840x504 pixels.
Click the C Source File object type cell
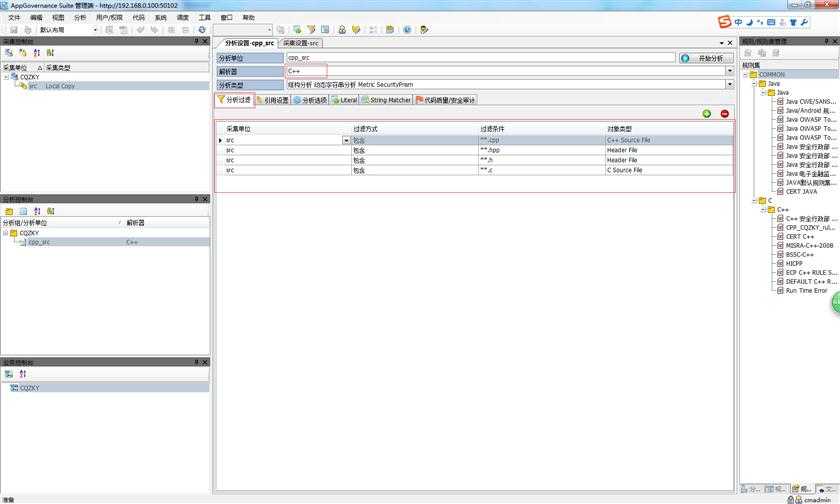[669, 170]
